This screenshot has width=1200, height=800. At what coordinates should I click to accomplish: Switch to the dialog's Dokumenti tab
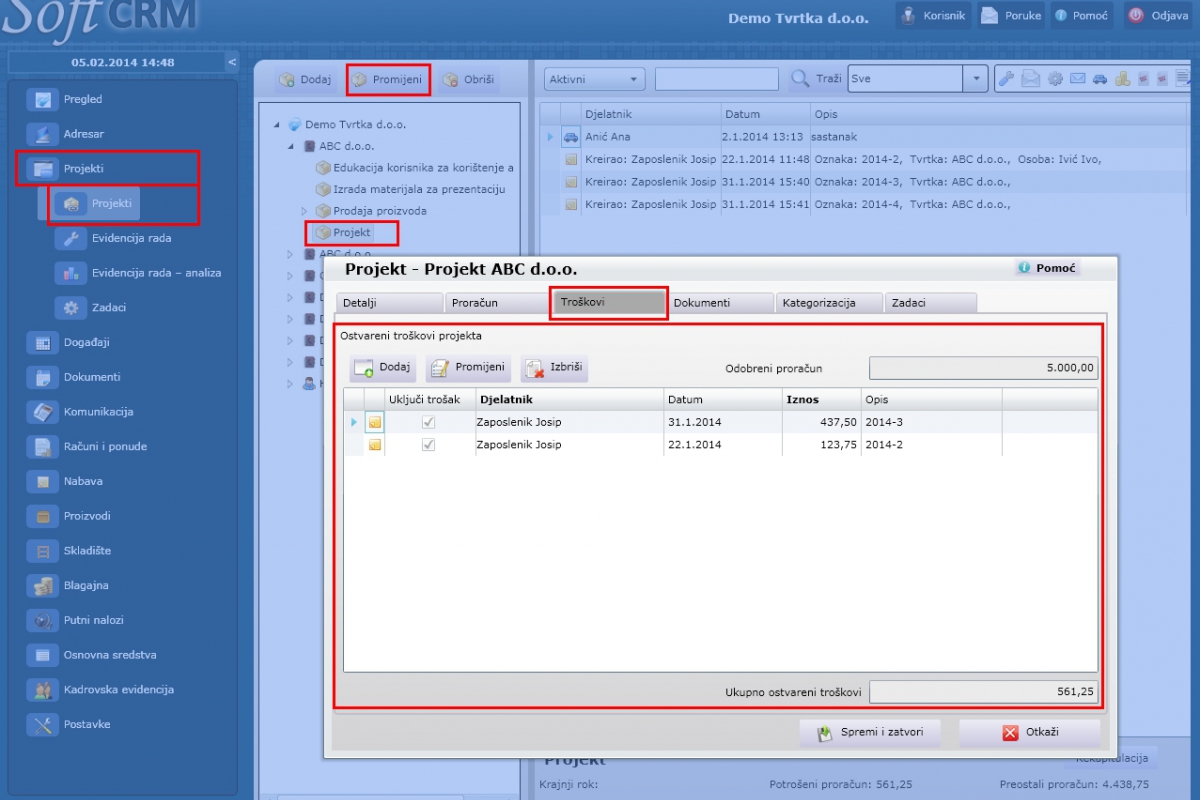click(x=720, y=303)
